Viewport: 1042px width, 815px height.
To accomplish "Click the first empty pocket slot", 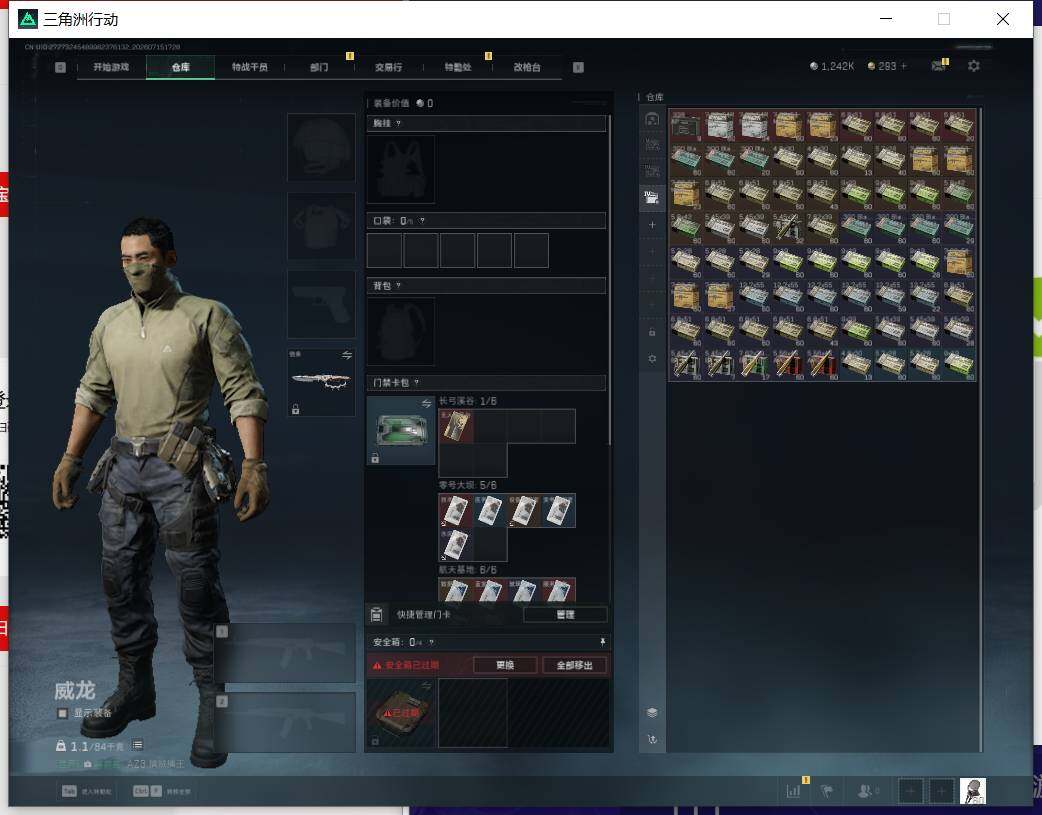I will (x=384, y=251).
